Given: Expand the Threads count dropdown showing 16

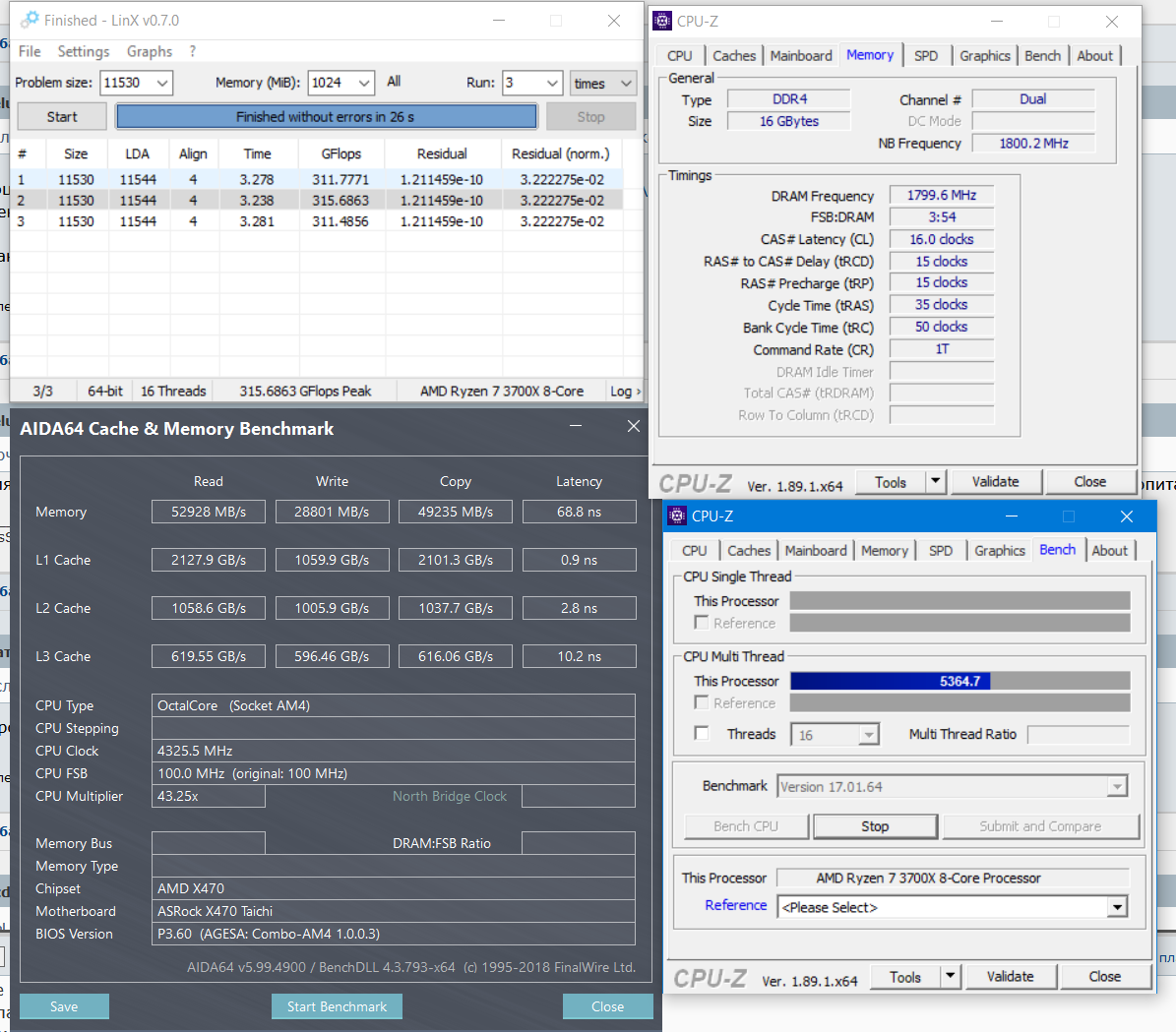Looking at the screenshot, I should [x=869, y=734].
